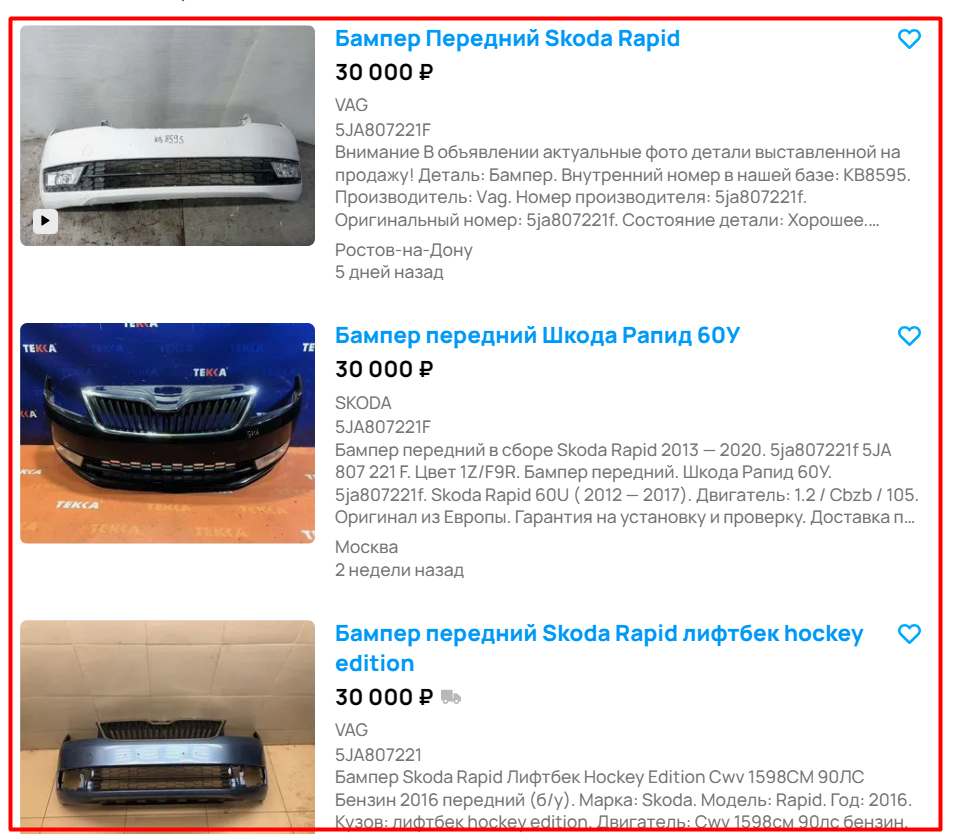This screenshot has width=960, height=834.
Task: Click the hockey edition listing description text
Action: 623,800
